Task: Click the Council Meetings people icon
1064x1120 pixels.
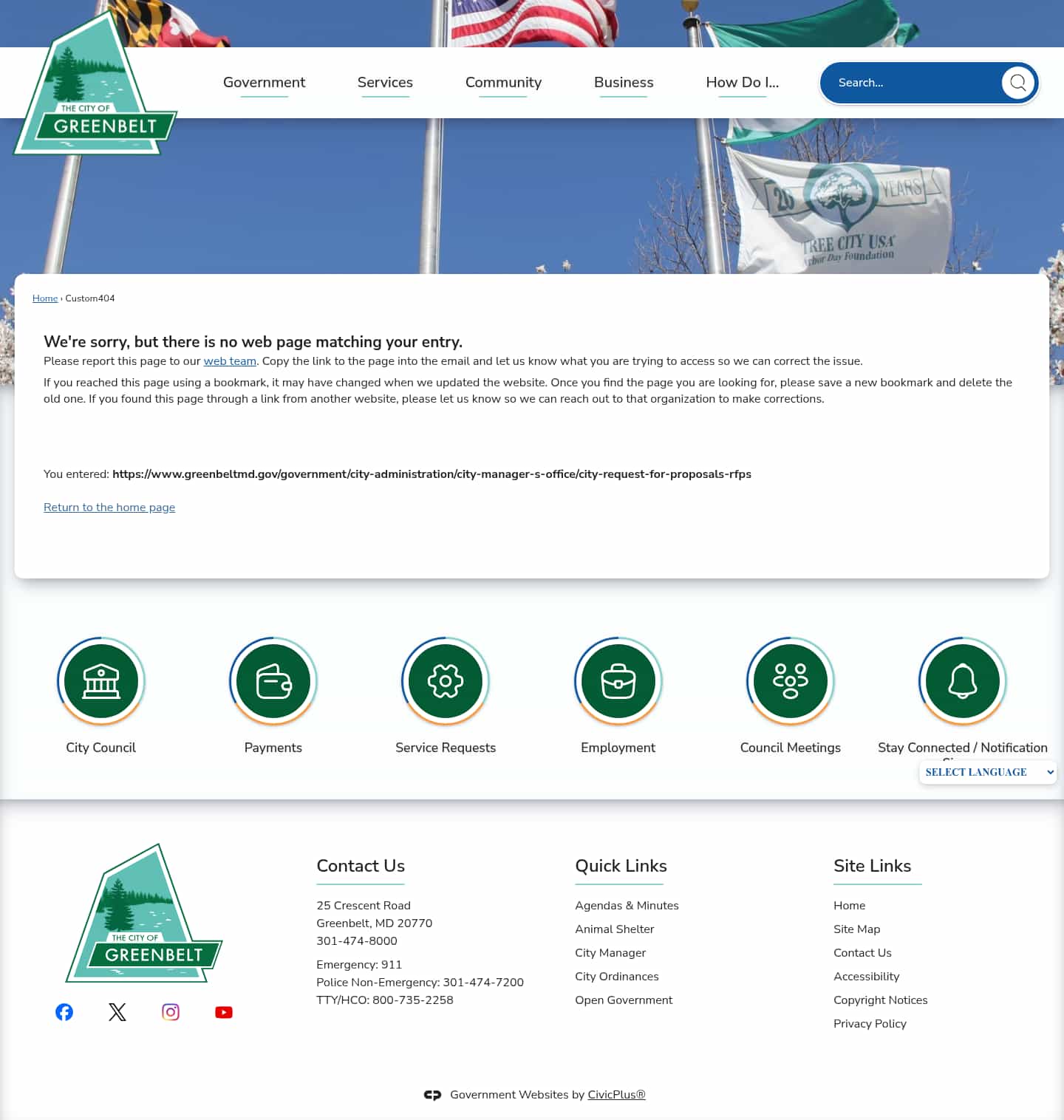Action: (x=790, y=680)
